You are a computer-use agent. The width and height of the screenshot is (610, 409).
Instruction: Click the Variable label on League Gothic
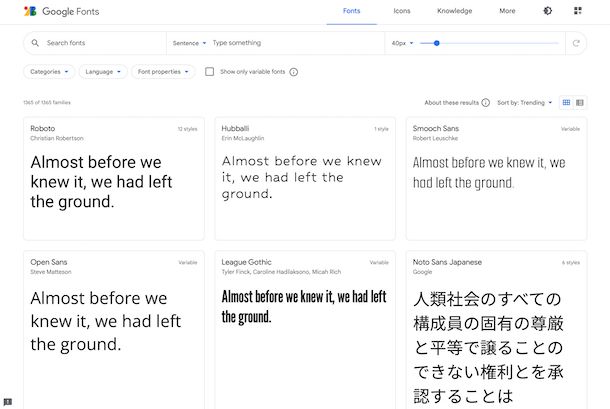pos(379,263)
